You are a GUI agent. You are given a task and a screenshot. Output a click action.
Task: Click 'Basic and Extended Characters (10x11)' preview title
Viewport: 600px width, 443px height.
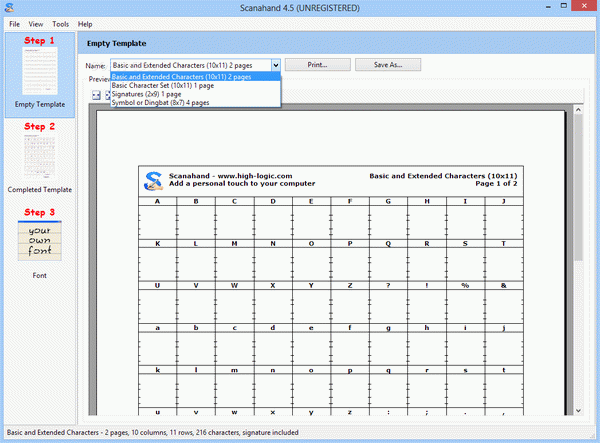coord(443,176)
